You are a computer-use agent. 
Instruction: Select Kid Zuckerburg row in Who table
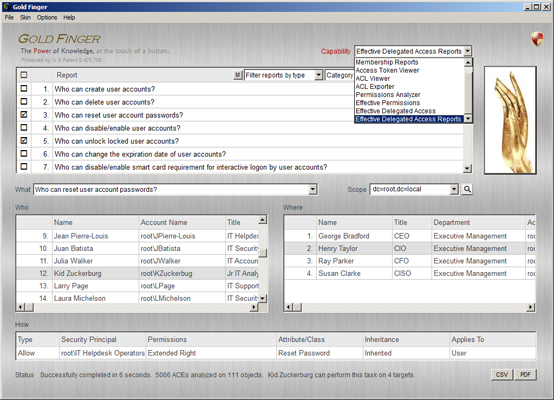[x=138, y=273]
